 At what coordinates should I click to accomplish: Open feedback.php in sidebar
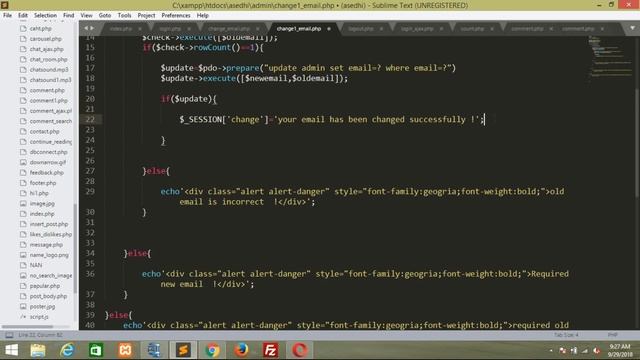click(47, 173)
